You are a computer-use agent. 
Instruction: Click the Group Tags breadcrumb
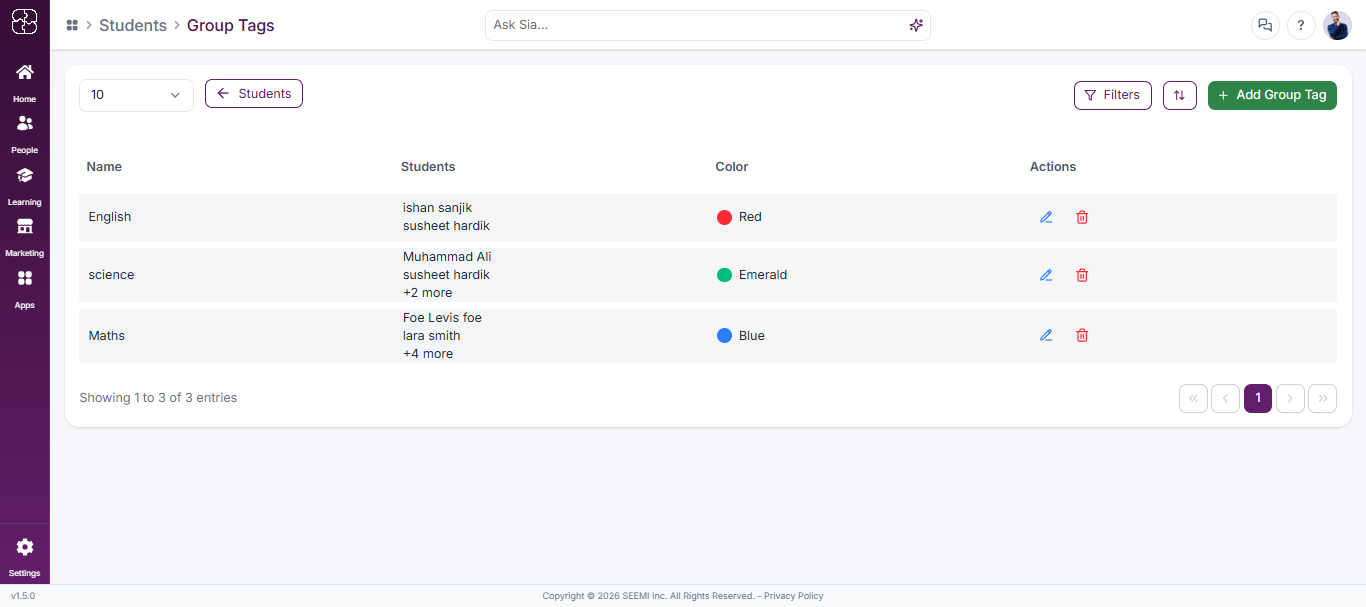(231, 26)
